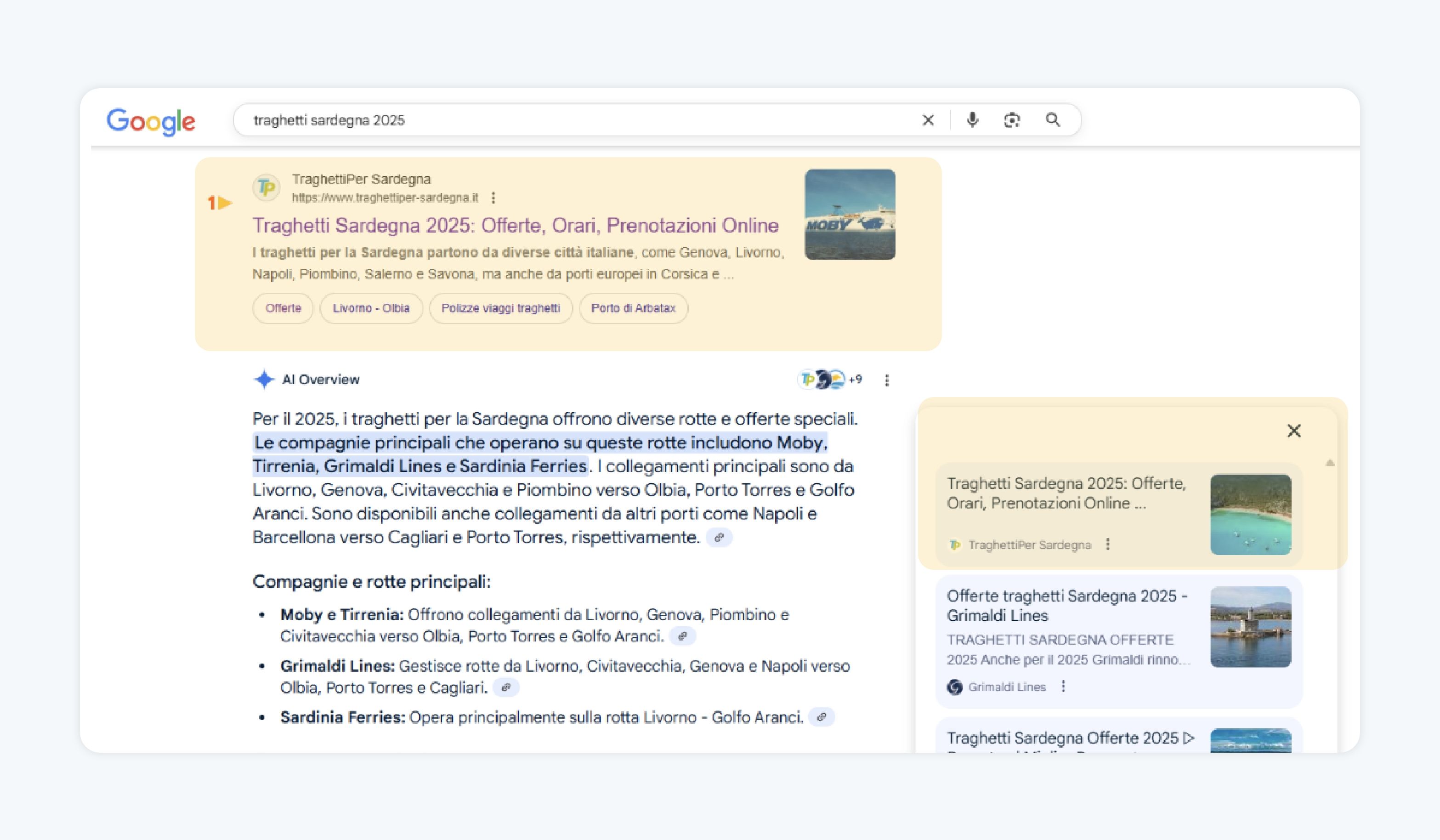Click the TraghettiPer Sardegna favicon in the source card

click(955, 545)
